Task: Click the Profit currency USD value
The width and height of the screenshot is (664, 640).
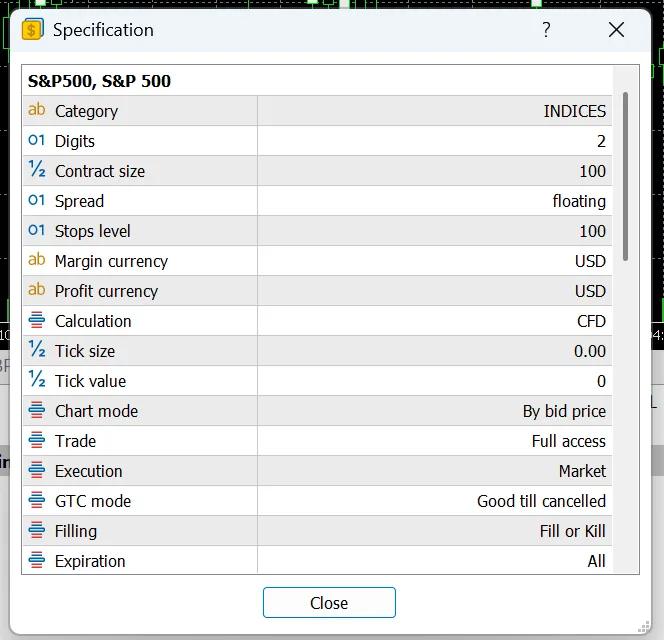Action: tap(590, 291)
